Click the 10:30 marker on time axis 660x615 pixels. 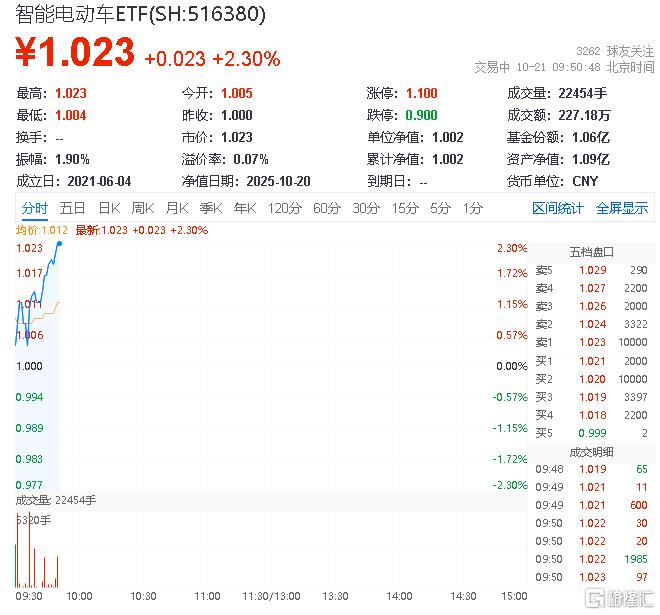(x=143, y=596)
